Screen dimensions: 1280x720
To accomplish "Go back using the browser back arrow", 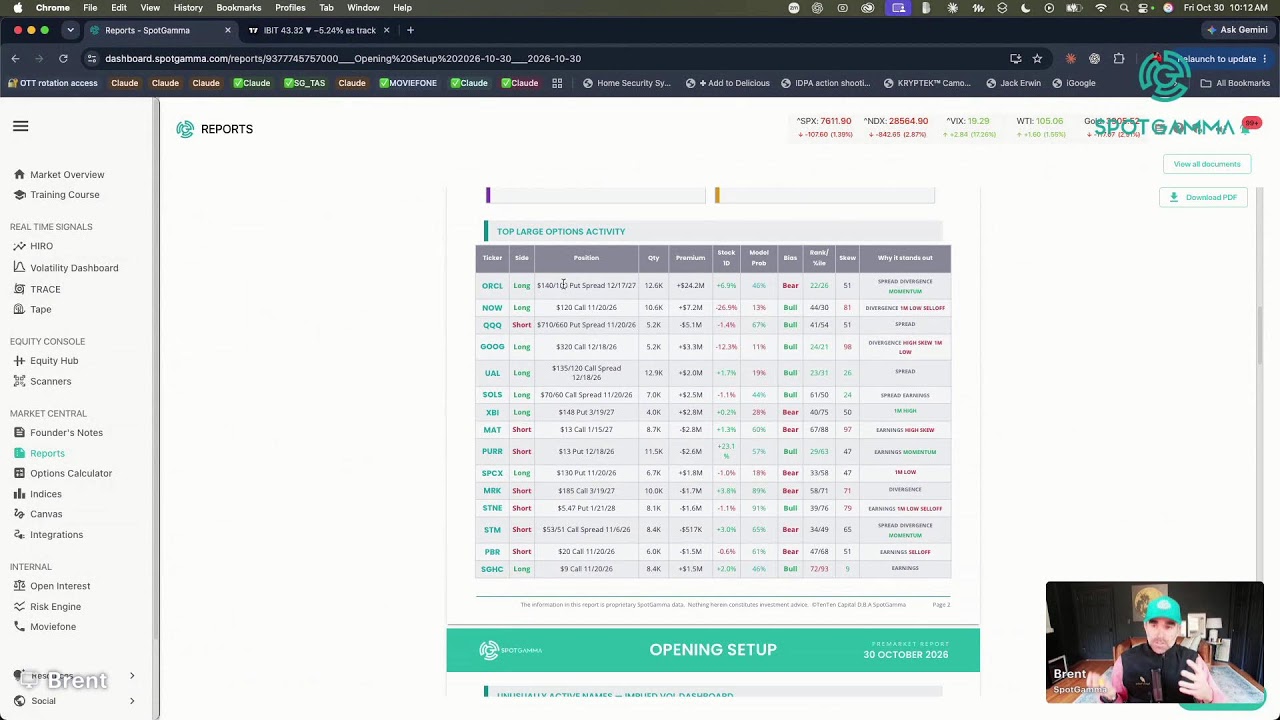I will [16, 59].
